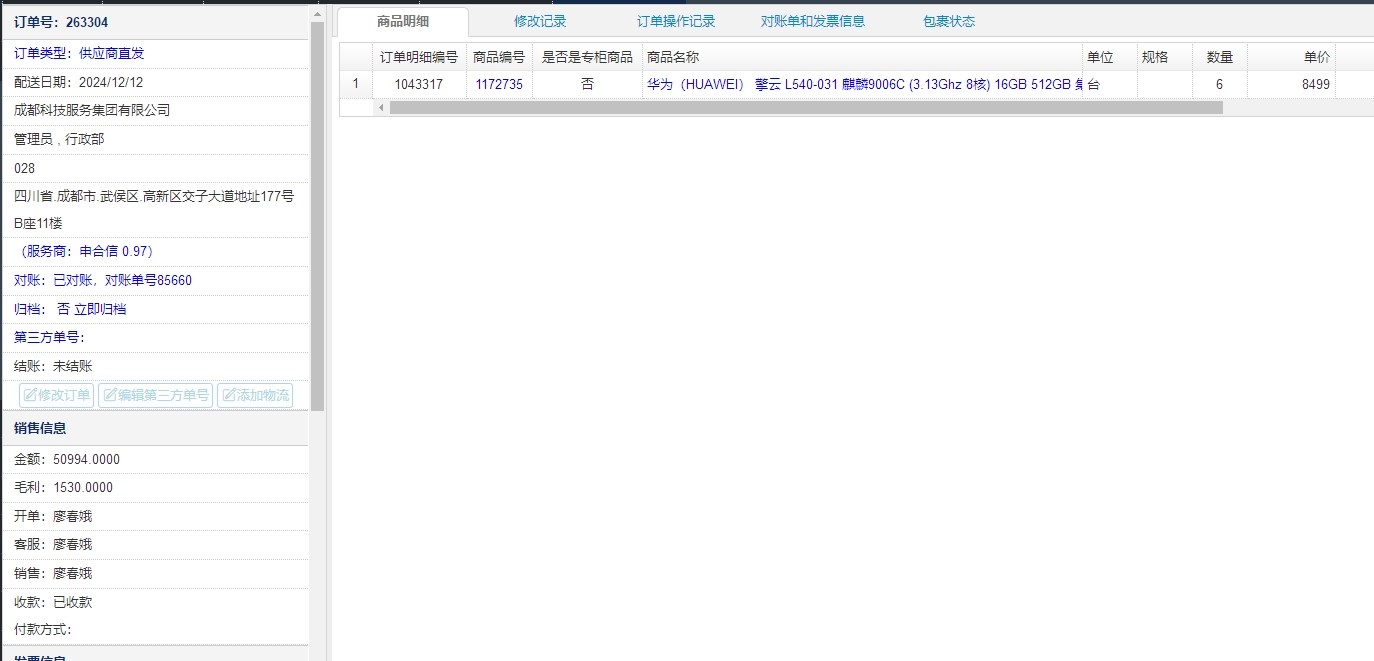Click the 订单明细编号 column header

coord(419,57)
